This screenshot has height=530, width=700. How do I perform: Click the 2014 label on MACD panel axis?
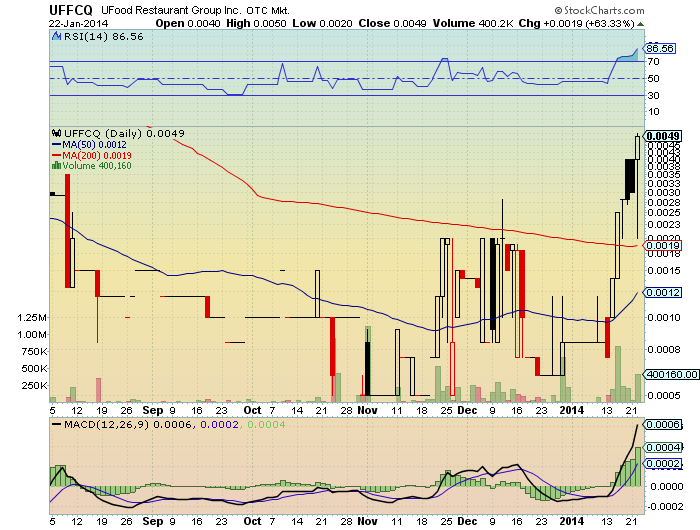point(572,521)
